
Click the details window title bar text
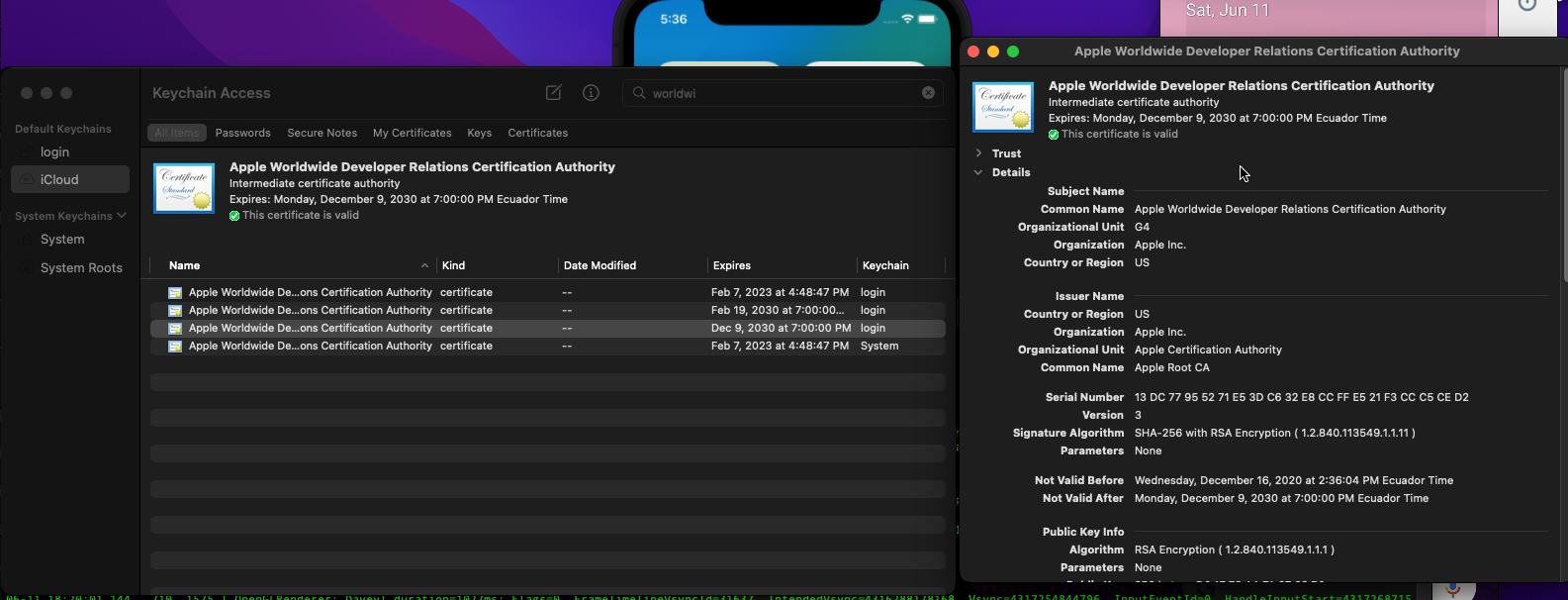point(1266,51)
